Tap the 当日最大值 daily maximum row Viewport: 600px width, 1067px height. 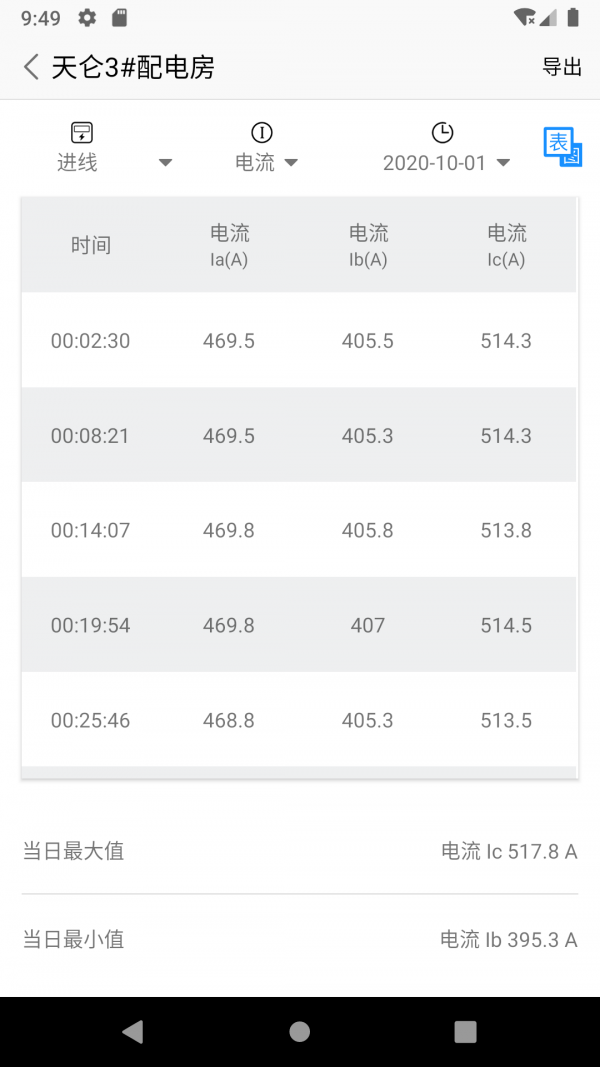299,851
